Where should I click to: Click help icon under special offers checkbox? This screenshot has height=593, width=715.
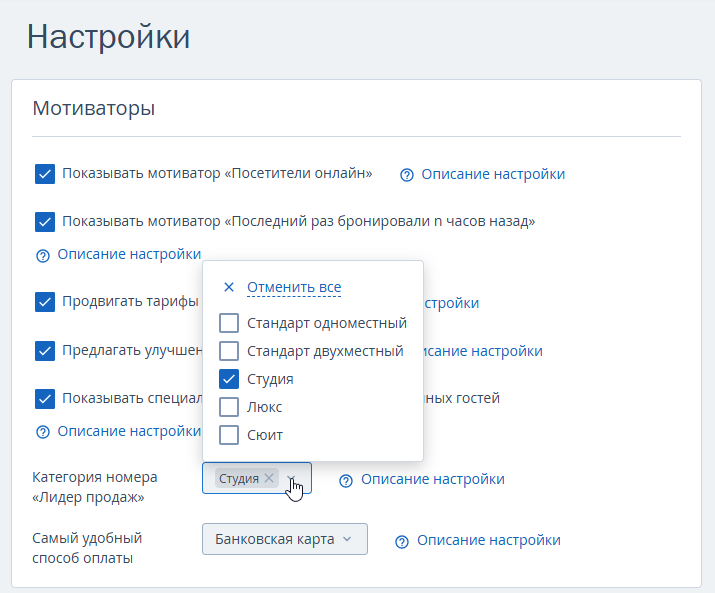coord(43,432)
